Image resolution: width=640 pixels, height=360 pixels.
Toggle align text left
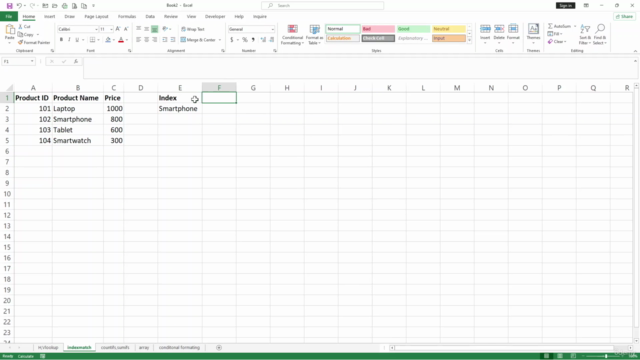tap(139, 40)
